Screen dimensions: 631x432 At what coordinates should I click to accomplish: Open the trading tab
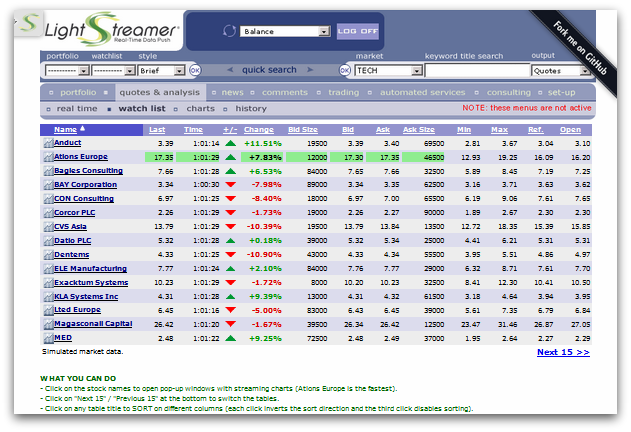(344, 93)
